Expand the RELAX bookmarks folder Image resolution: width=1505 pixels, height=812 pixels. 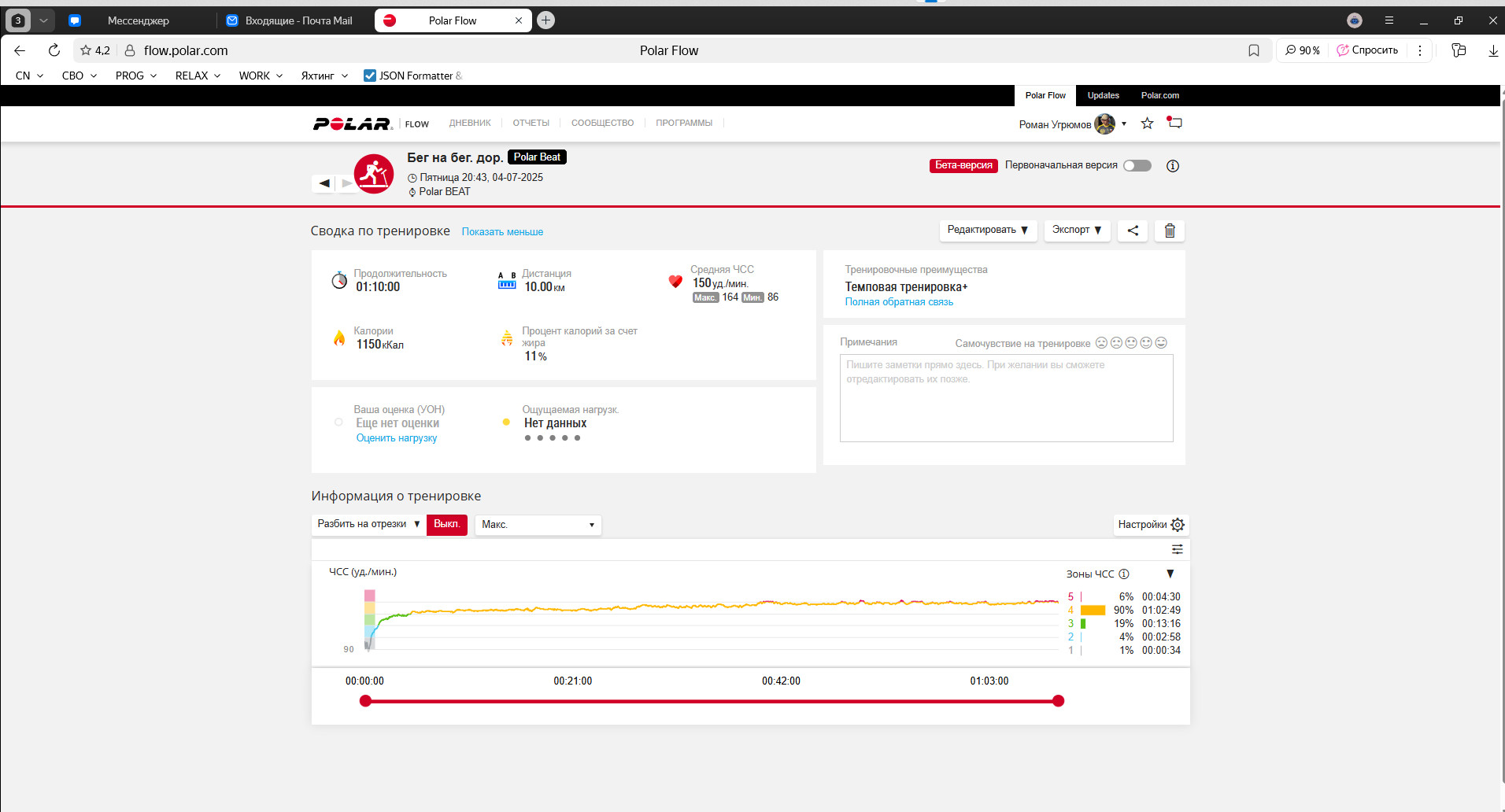tap(198, 76)
